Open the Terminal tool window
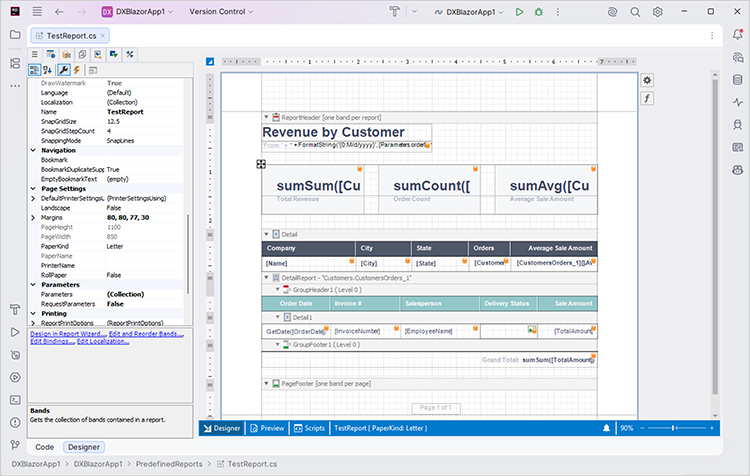 pos(15,399)
